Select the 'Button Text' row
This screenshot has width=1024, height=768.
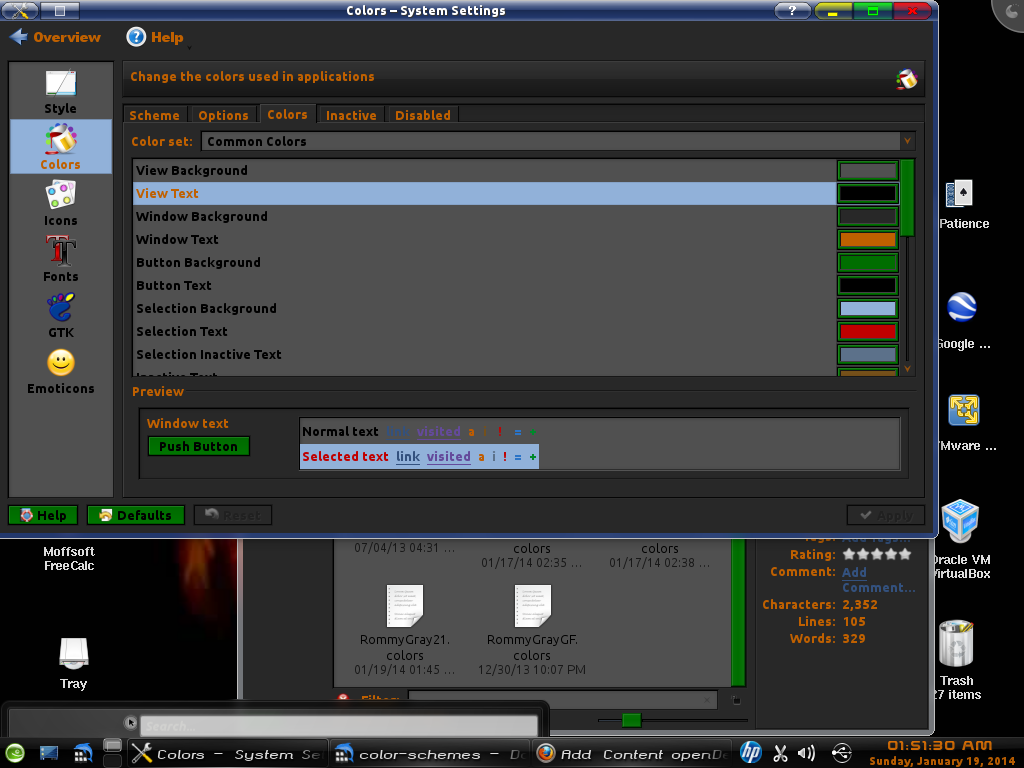point(484,285)
